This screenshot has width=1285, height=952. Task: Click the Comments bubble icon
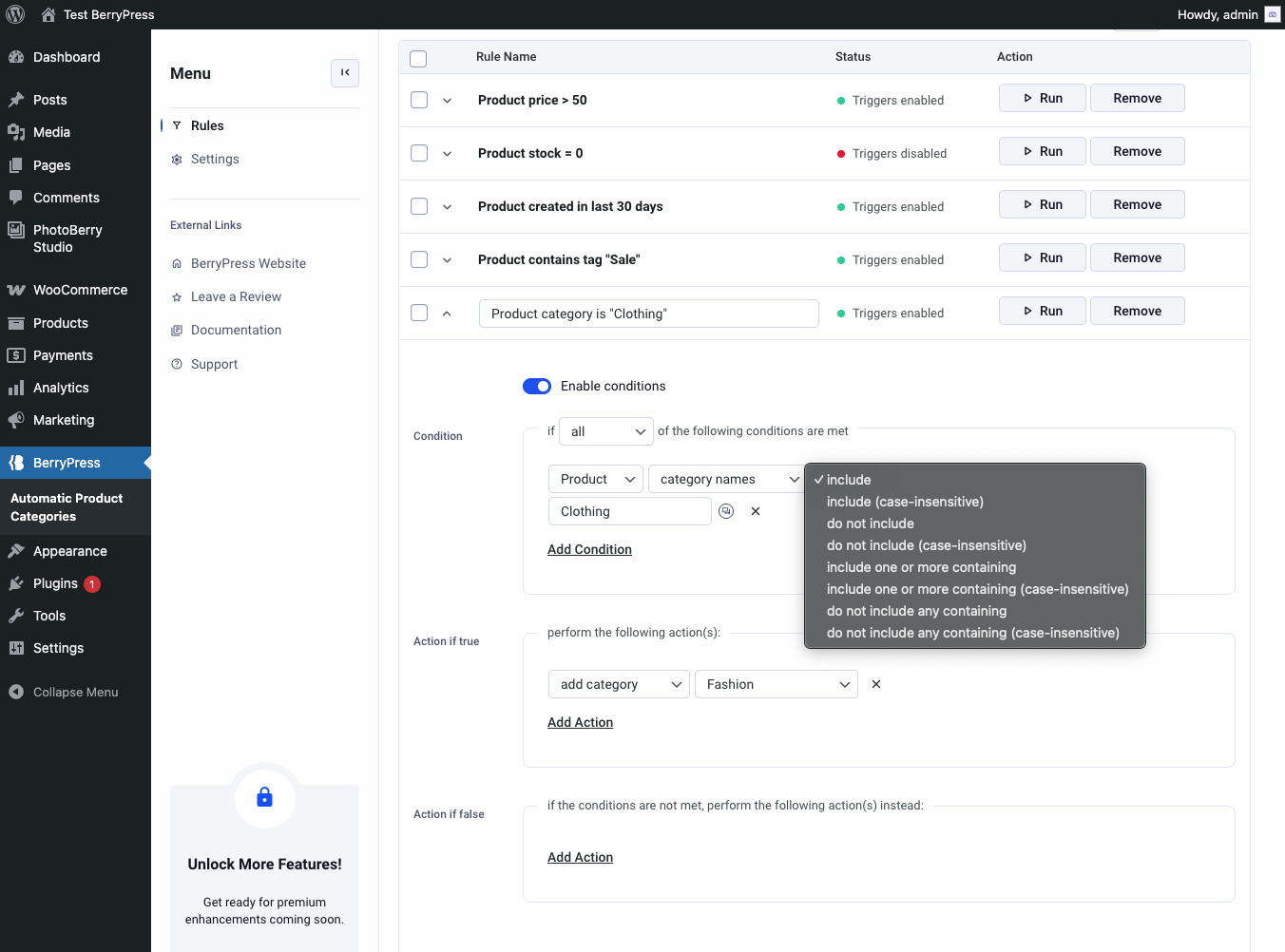click(x=16, y=198)
